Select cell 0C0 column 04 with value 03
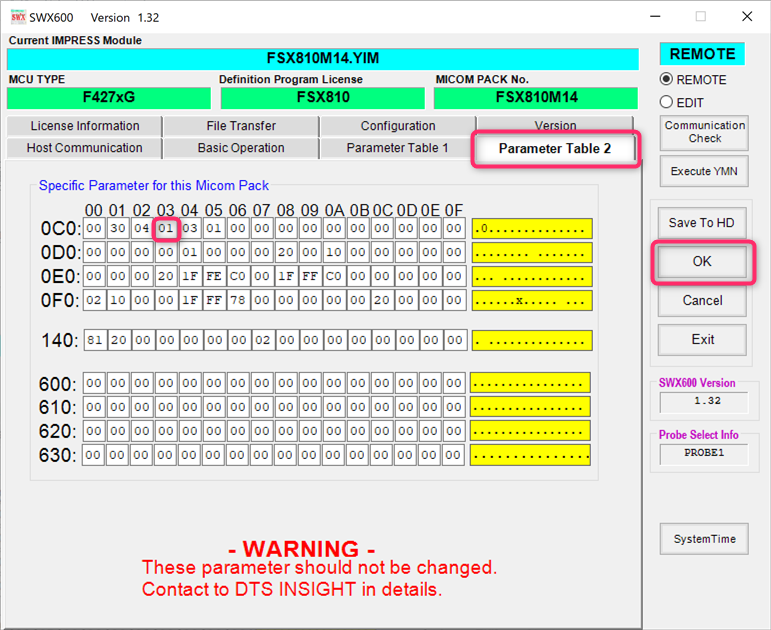 (x=190, y=228)
